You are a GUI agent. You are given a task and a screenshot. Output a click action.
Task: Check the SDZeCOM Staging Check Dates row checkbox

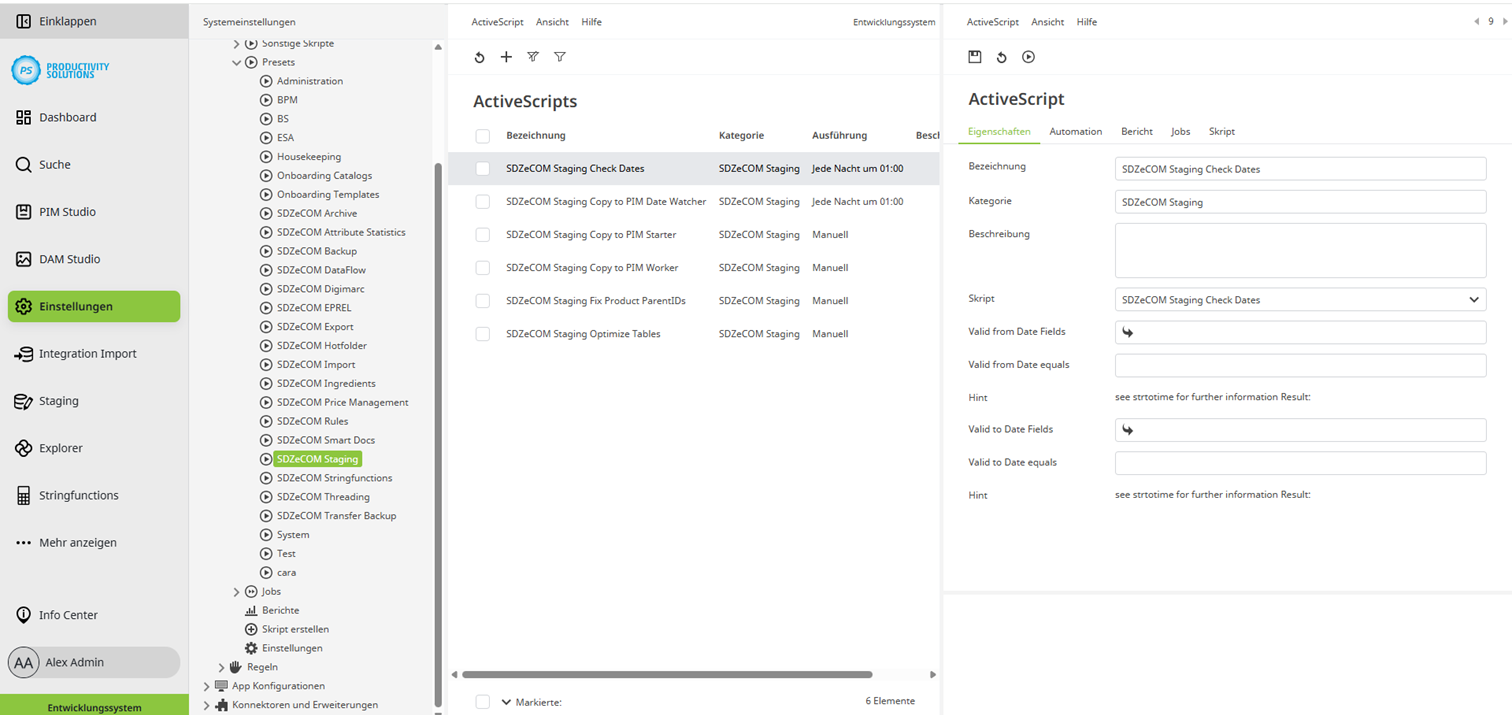point(483,168)
